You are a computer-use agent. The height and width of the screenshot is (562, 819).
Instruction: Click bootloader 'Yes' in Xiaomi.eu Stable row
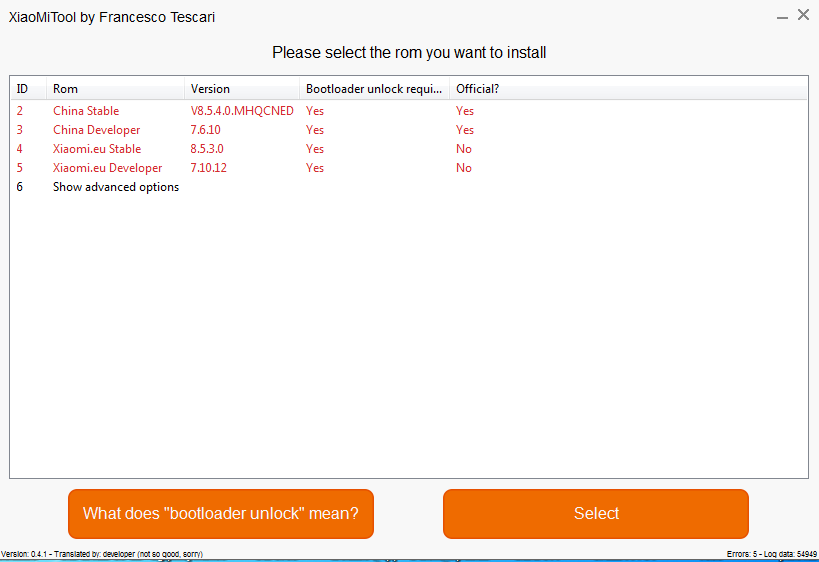315,149
